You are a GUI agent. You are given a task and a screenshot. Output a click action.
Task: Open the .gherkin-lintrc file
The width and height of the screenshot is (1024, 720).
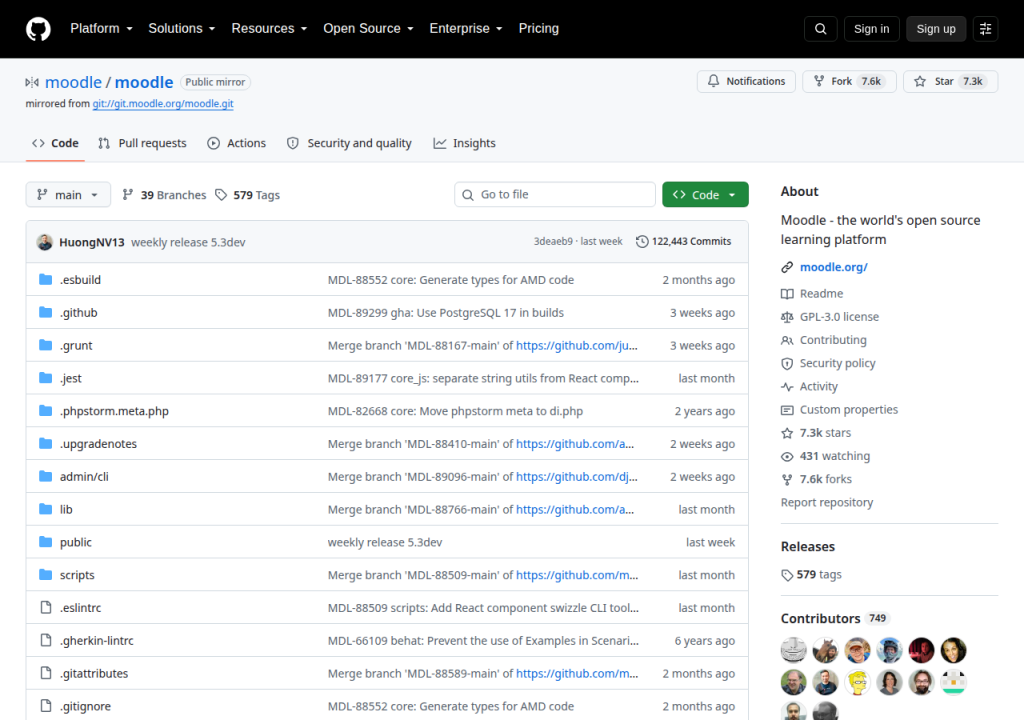97,640
